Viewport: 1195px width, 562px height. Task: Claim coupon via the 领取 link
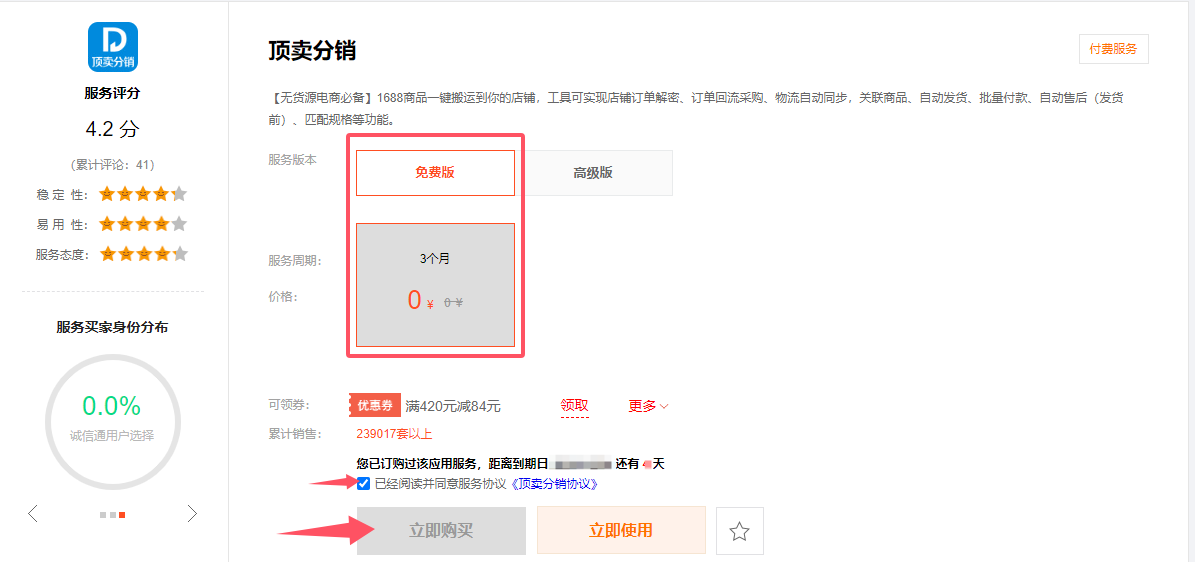coord(574,406)
